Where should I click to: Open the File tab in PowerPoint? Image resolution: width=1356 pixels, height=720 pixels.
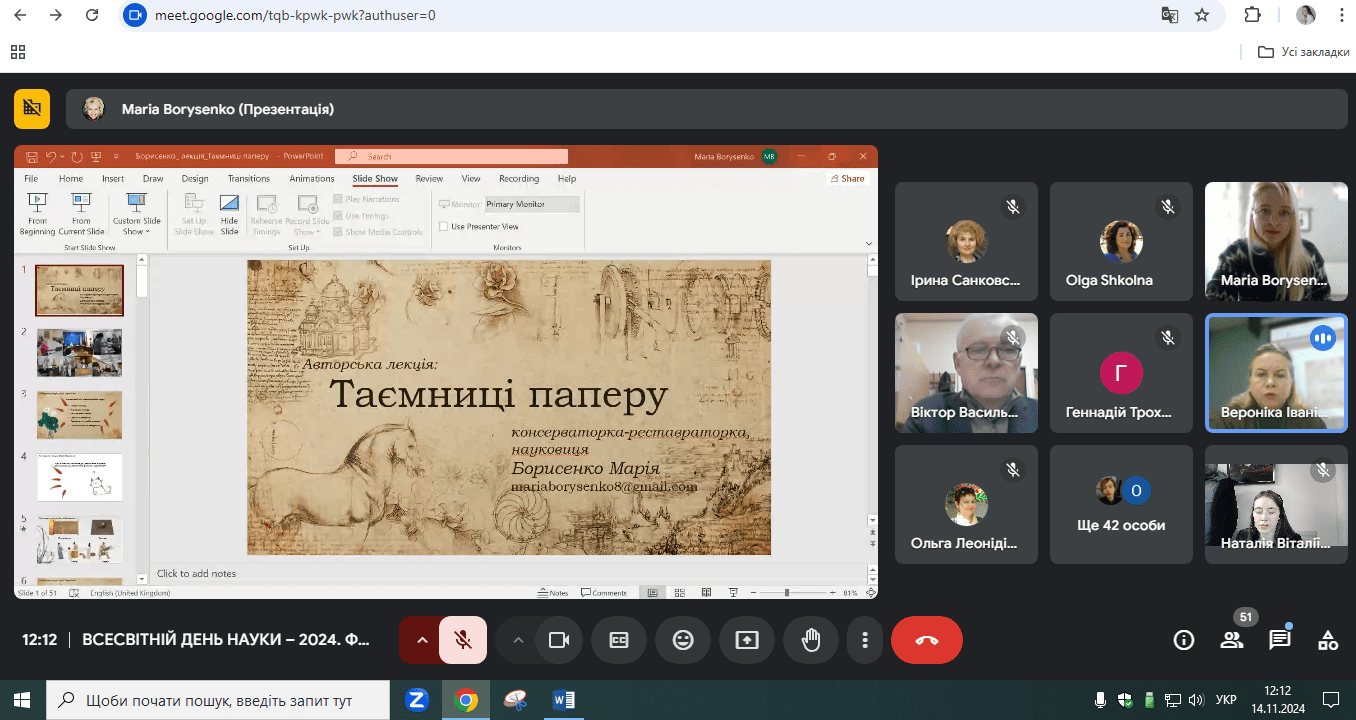click(x=31, y=179)
